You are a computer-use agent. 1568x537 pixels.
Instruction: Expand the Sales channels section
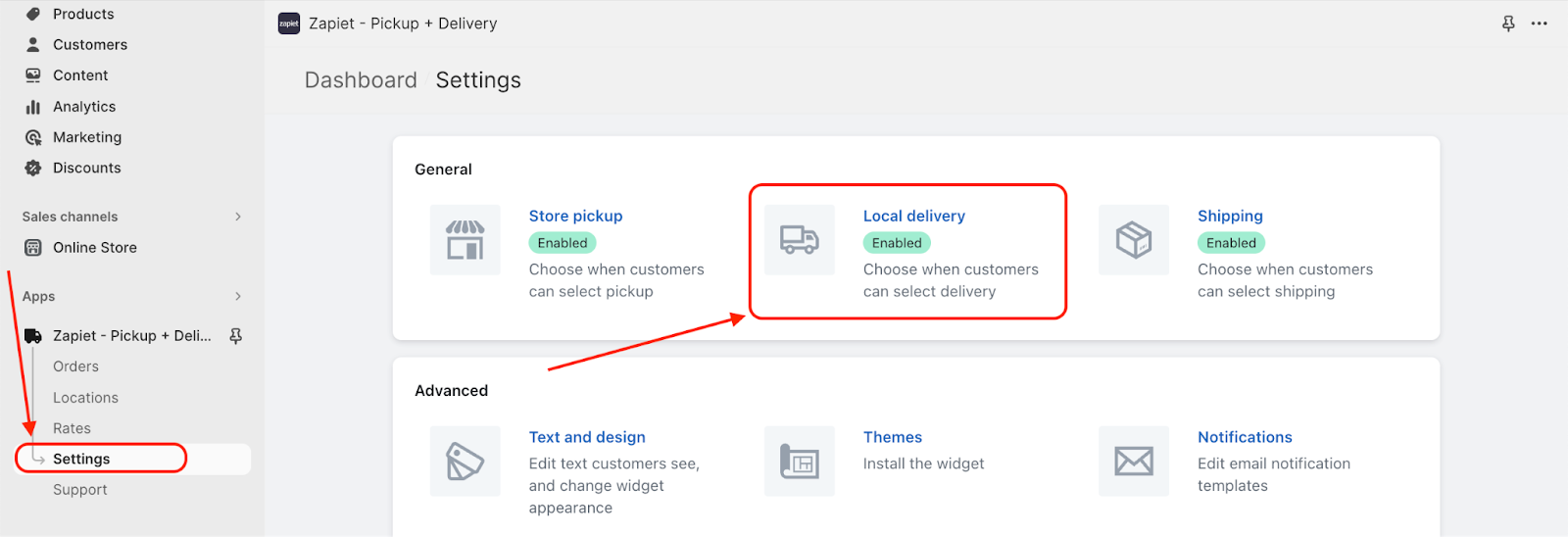pos(237,217)
